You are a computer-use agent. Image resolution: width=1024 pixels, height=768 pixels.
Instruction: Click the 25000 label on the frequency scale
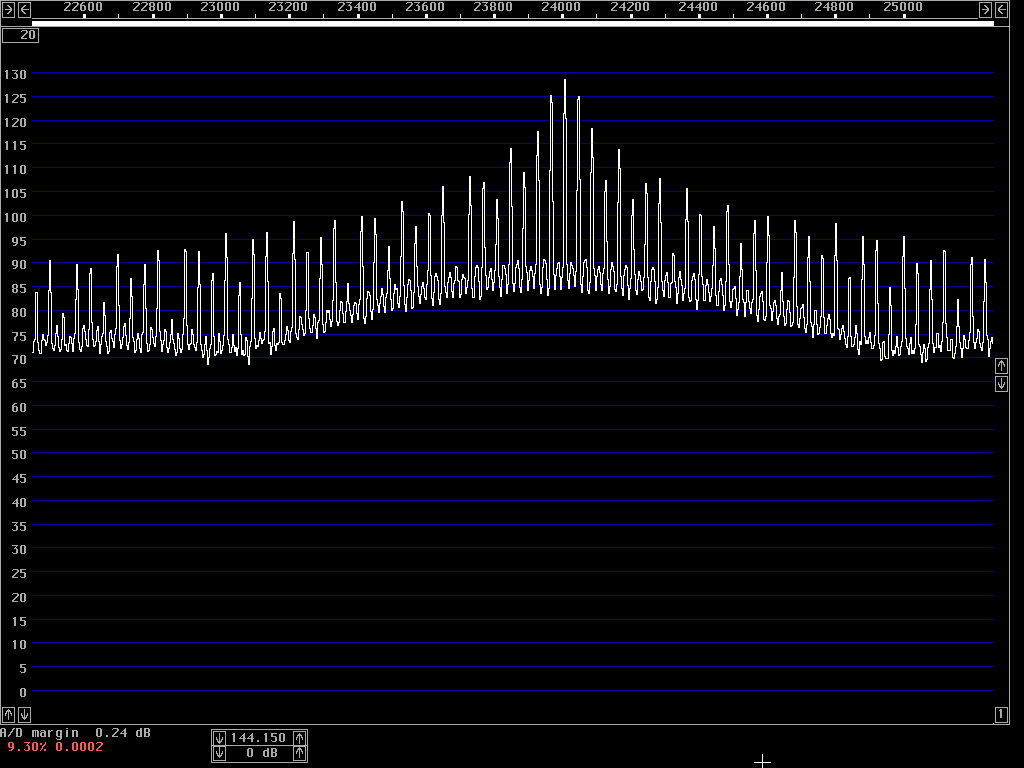click(903, 7)
